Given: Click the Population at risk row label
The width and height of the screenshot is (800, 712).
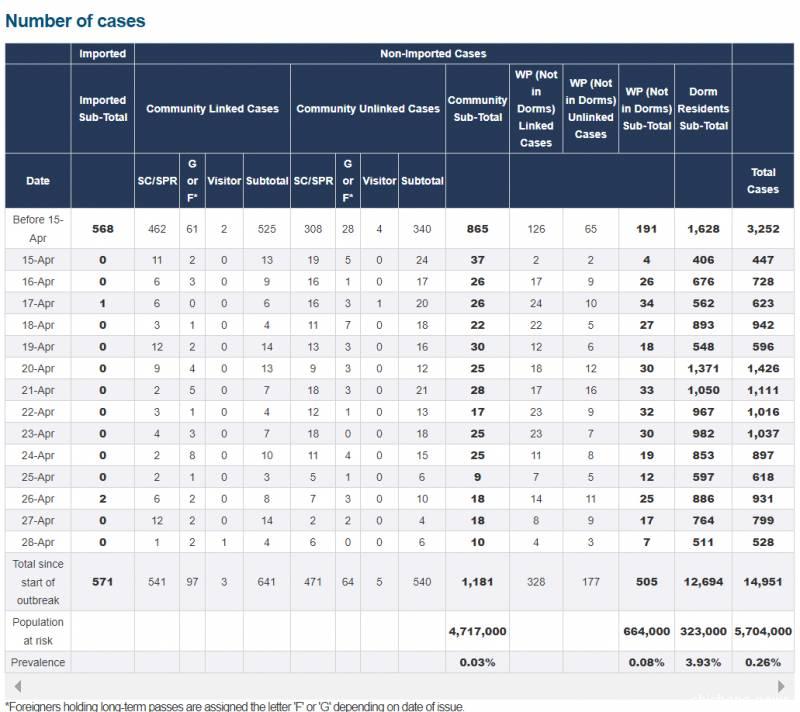Looking at the screenshot, I should click(38, 631).
